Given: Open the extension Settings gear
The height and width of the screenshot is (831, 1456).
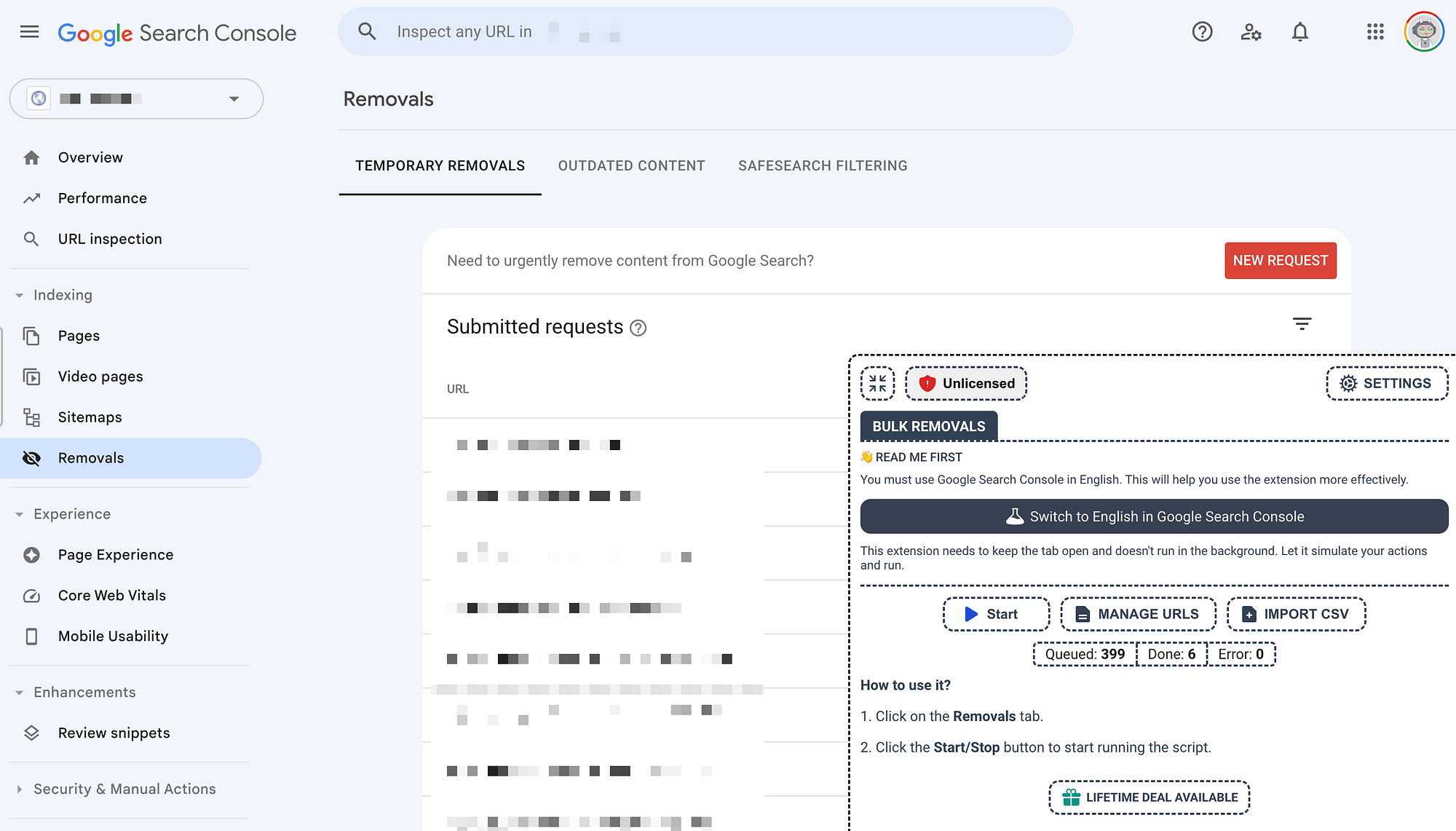Looking at the screenshot, I should pyautogui.click(x=1386, y=383).
